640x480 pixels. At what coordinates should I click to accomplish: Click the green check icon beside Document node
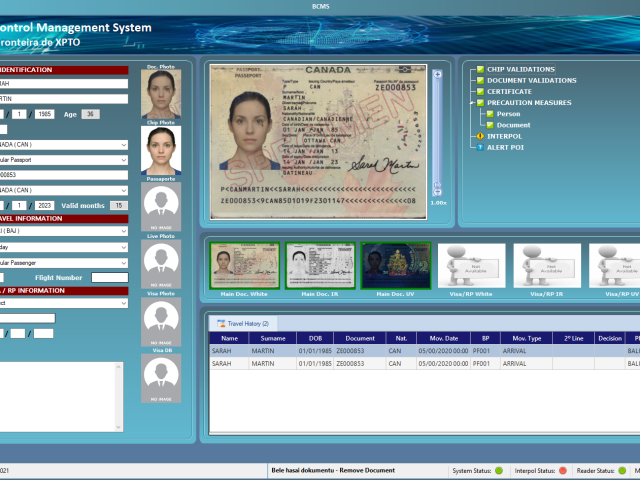(490, 125)
